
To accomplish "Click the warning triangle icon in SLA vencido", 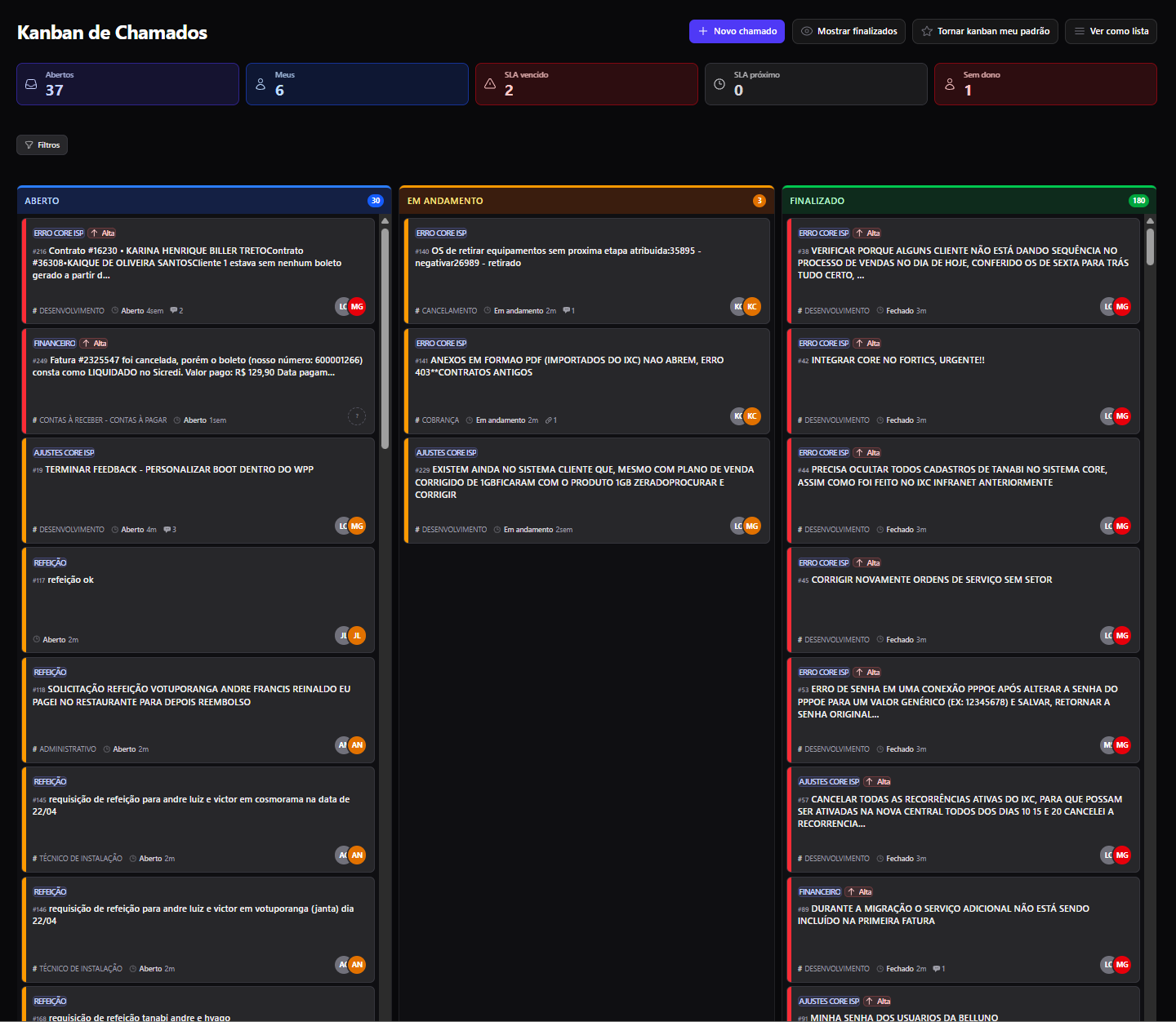I will (490, 84).
